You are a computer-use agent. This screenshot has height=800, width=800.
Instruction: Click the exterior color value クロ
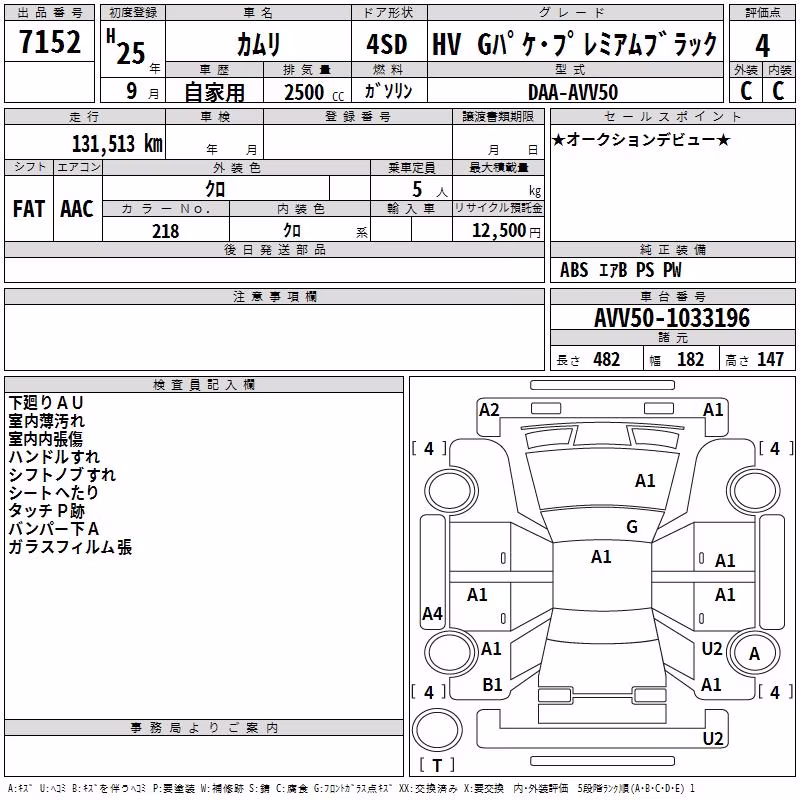215,189
